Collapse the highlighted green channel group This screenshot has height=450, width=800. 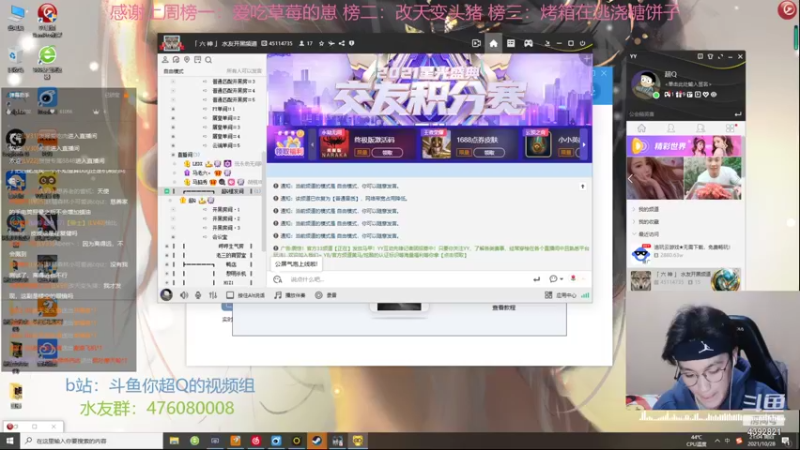coord(166,191)
